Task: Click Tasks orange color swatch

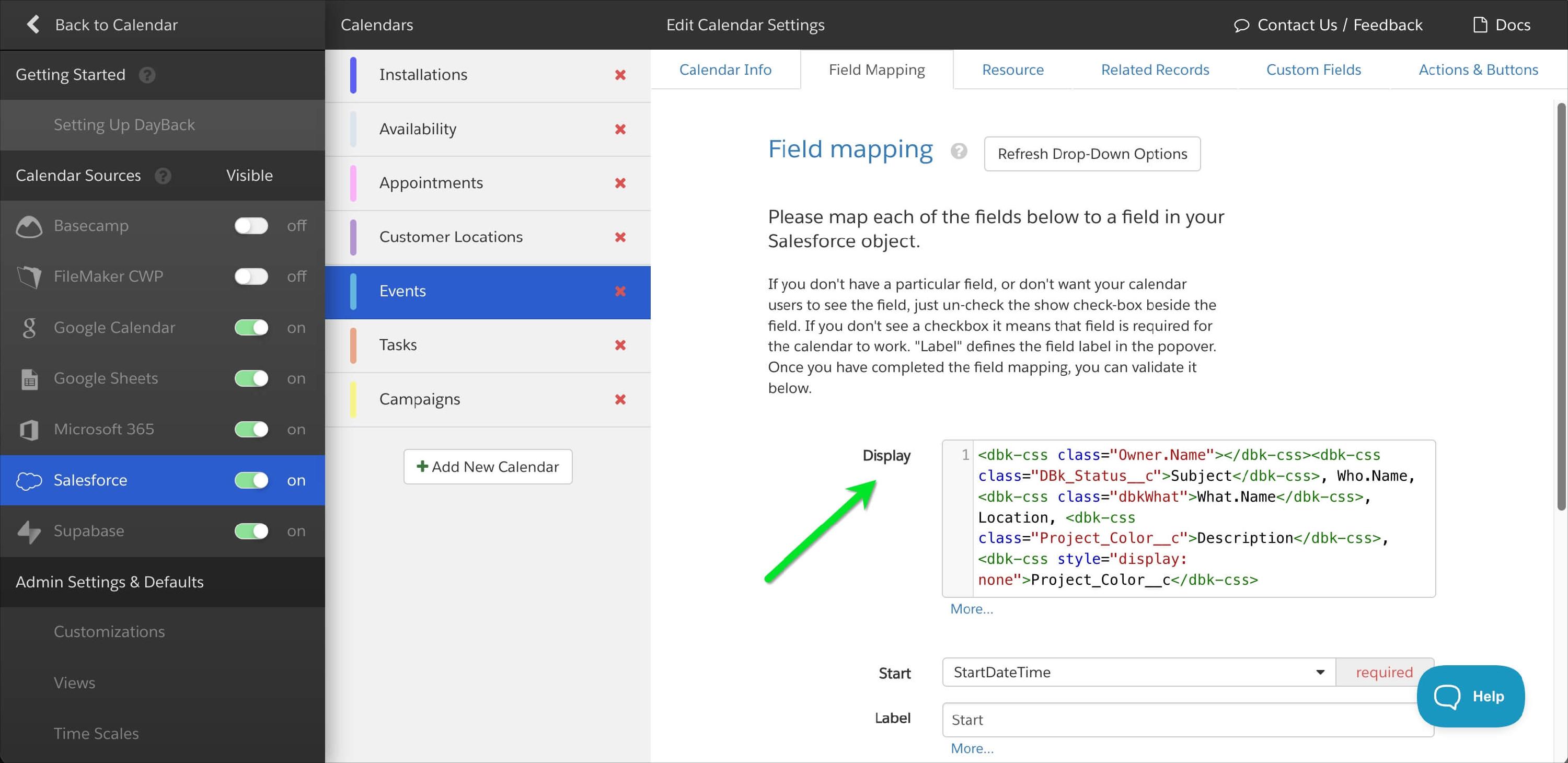Action: point(353,345)
